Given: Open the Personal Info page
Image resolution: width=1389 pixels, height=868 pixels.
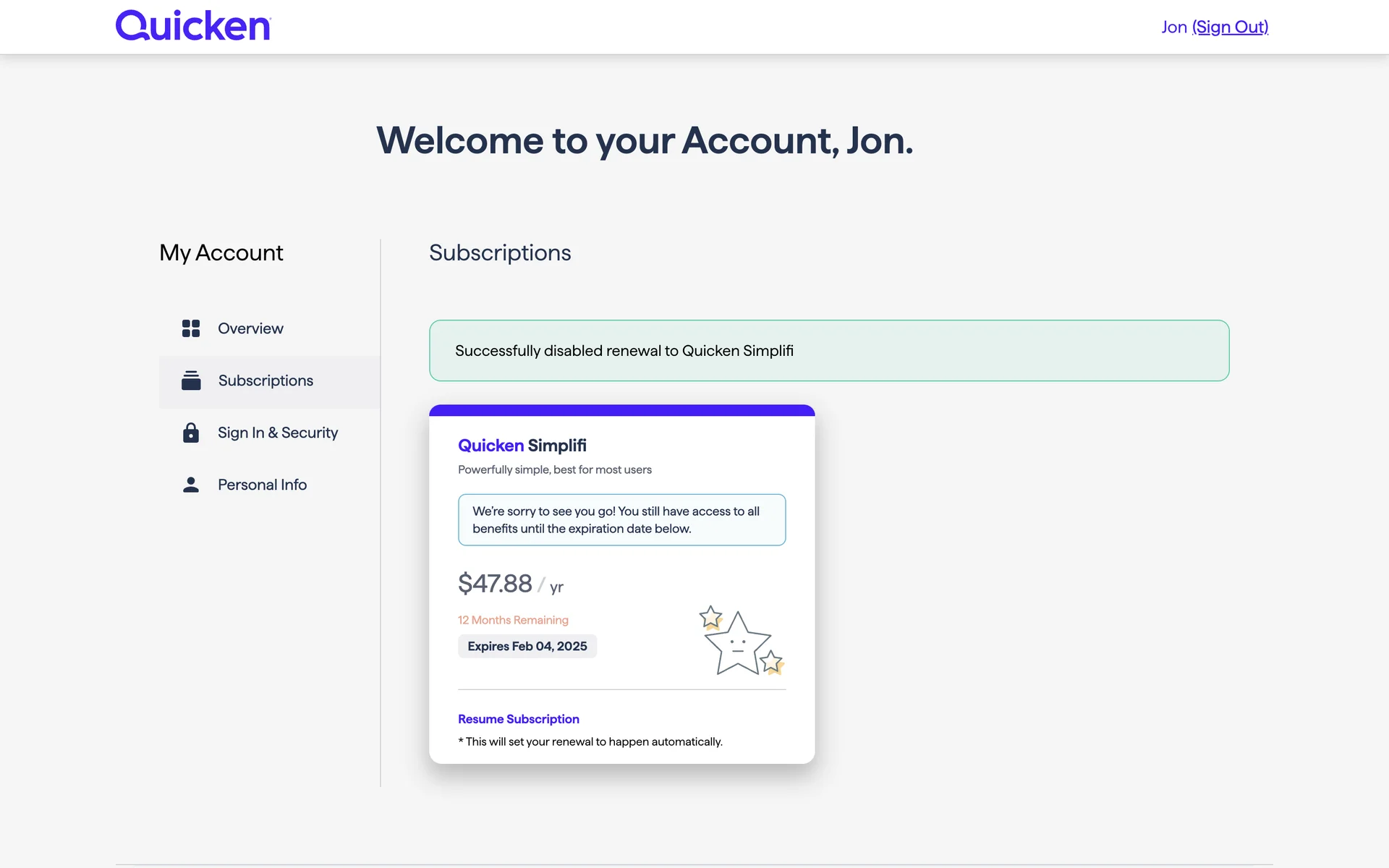Looking at the screenshot, I should point(262,485).
